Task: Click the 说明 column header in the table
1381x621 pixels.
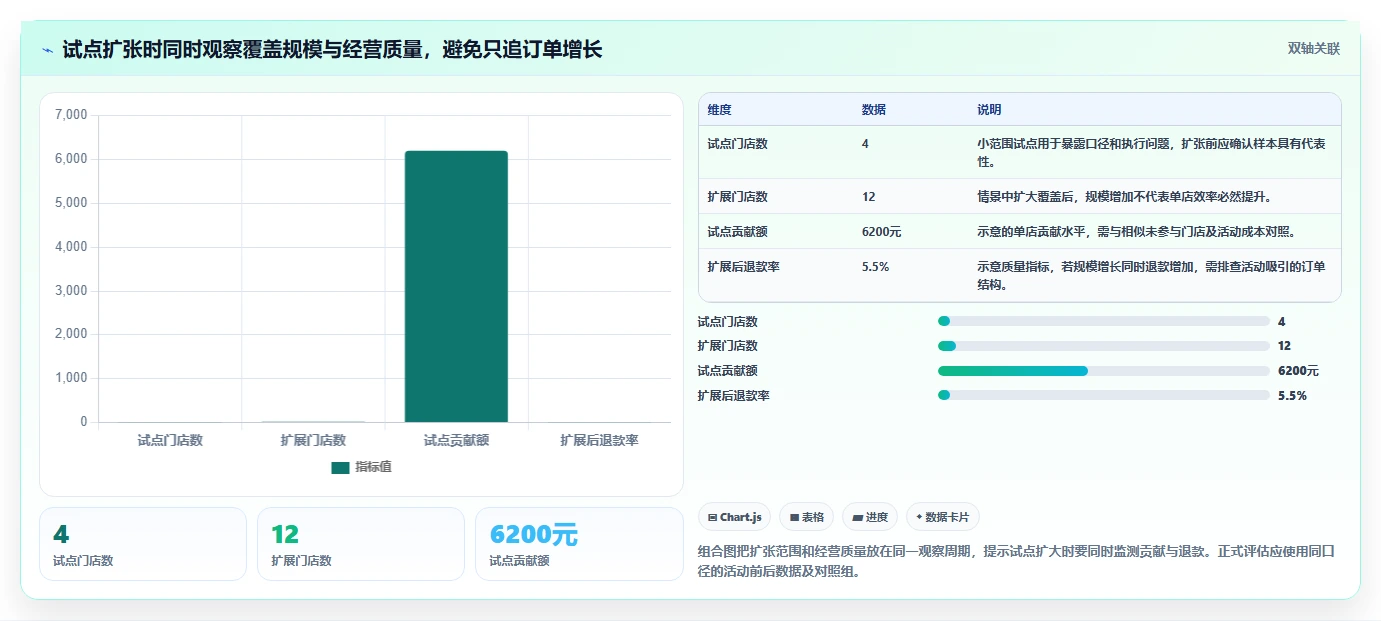Action: point(989,109)
